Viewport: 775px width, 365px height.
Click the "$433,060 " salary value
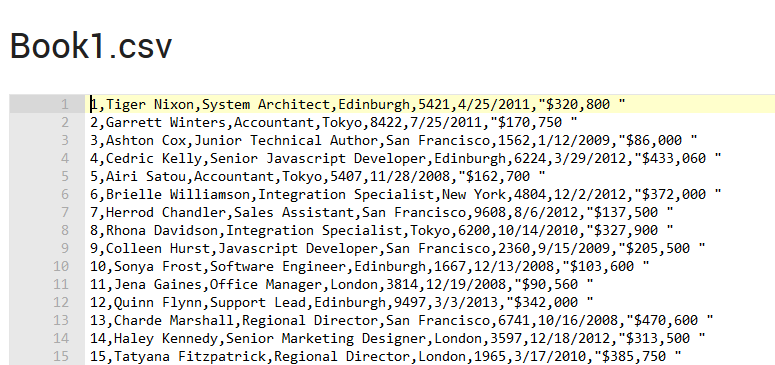(x=678, y=158)
